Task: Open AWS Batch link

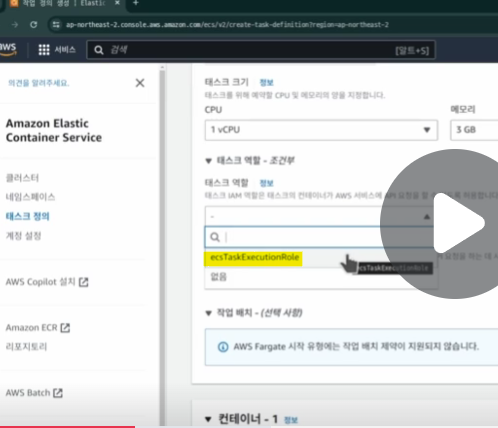Action: click(28, 393)
